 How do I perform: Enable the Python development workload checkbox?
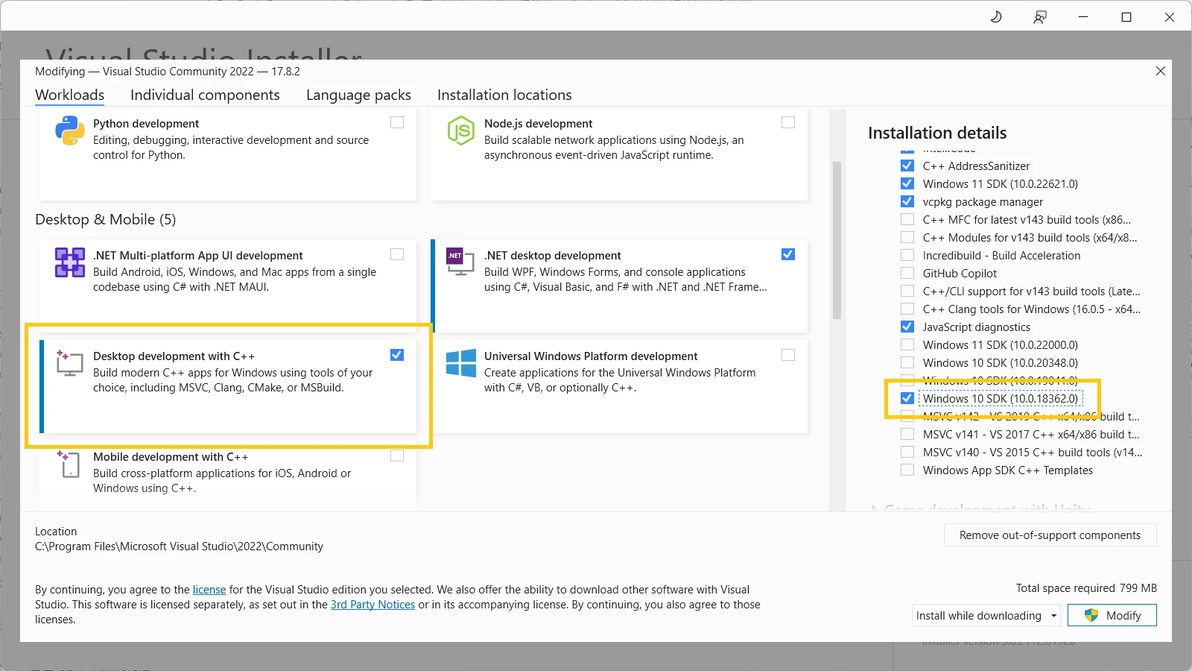pos(397,122)
